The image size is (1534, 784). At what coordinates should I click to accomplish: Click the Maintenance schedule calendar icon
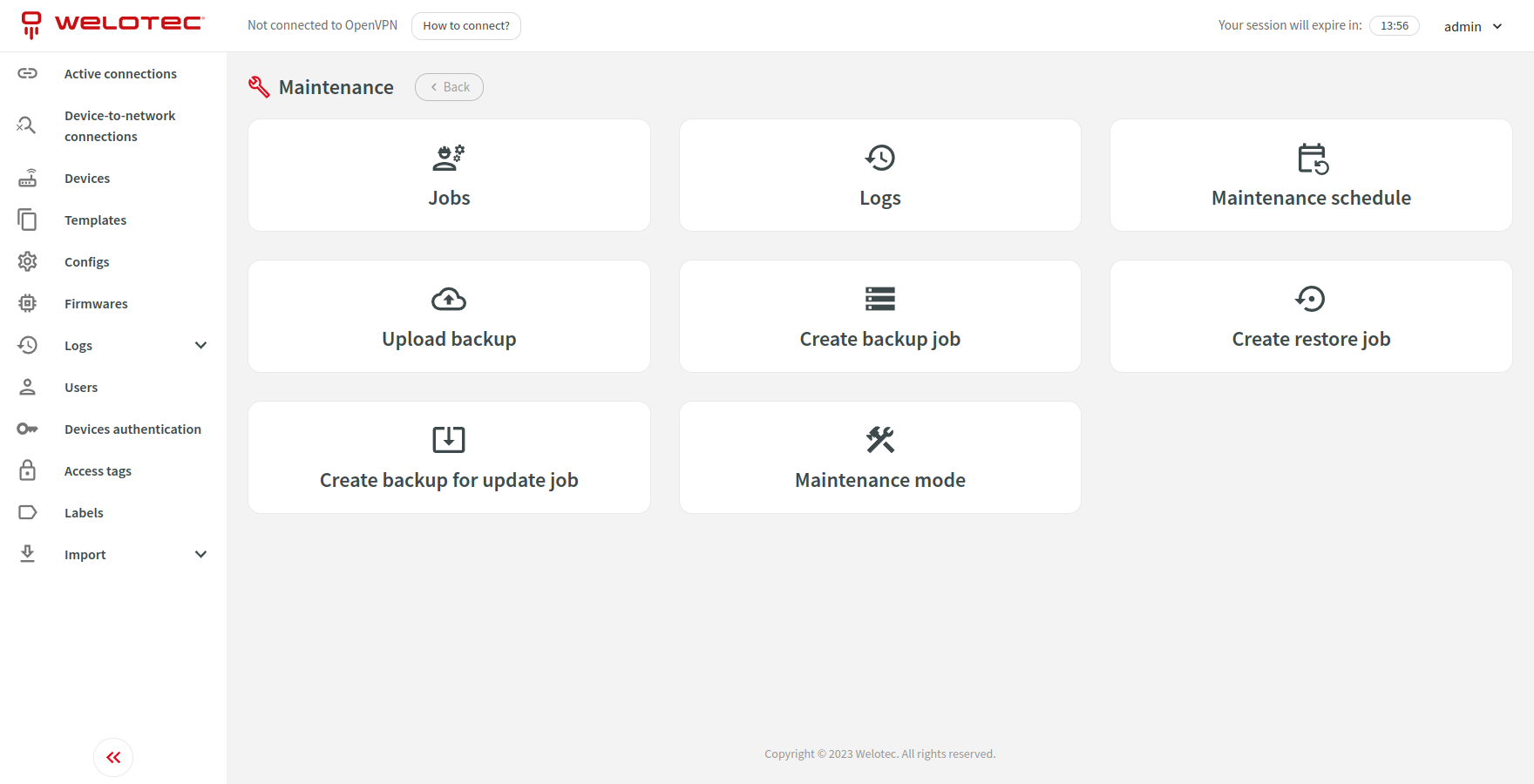[1311, 159]
